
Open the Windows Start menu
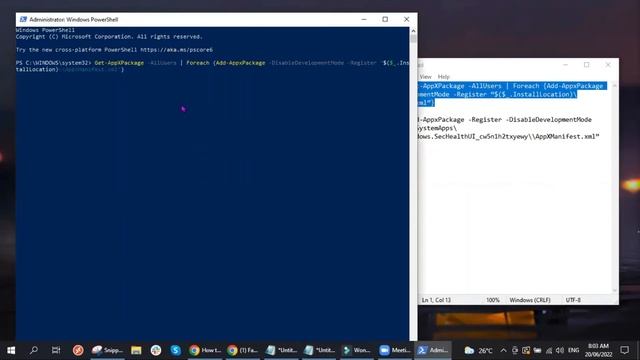coord(11,350)
